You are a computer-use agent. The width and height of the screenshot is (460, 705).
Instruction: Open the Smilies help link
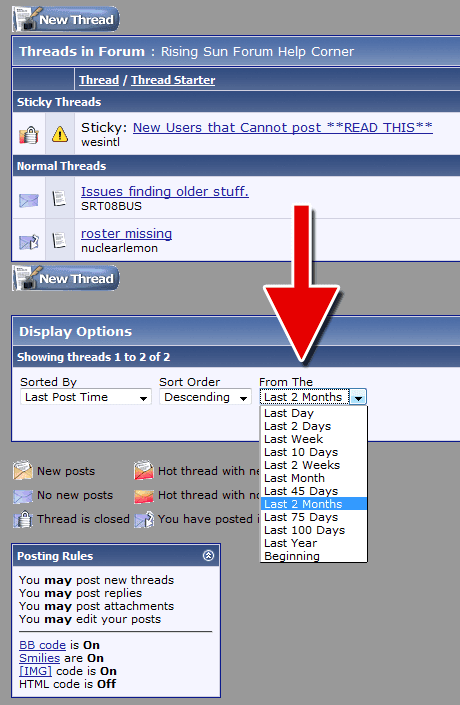pyautogui.click(x=39, y=658)
